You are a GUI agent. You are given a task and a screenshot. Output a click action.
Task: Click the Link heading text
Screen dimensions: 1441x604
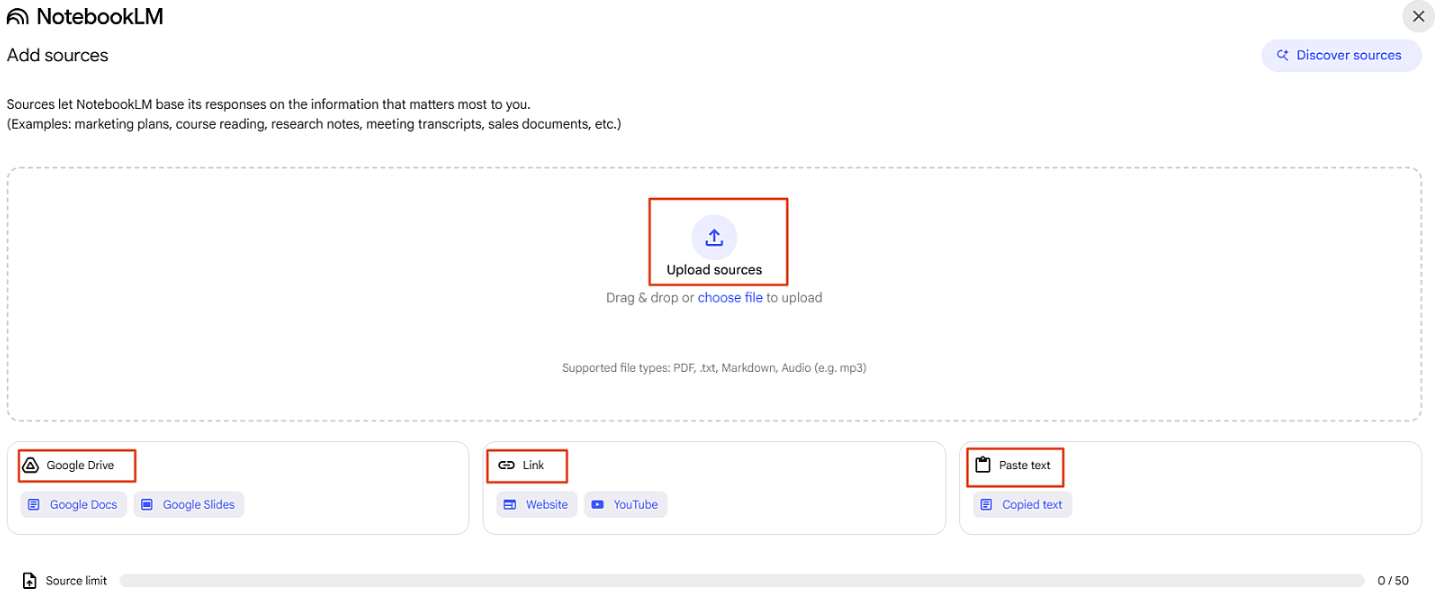pos(533,465)
